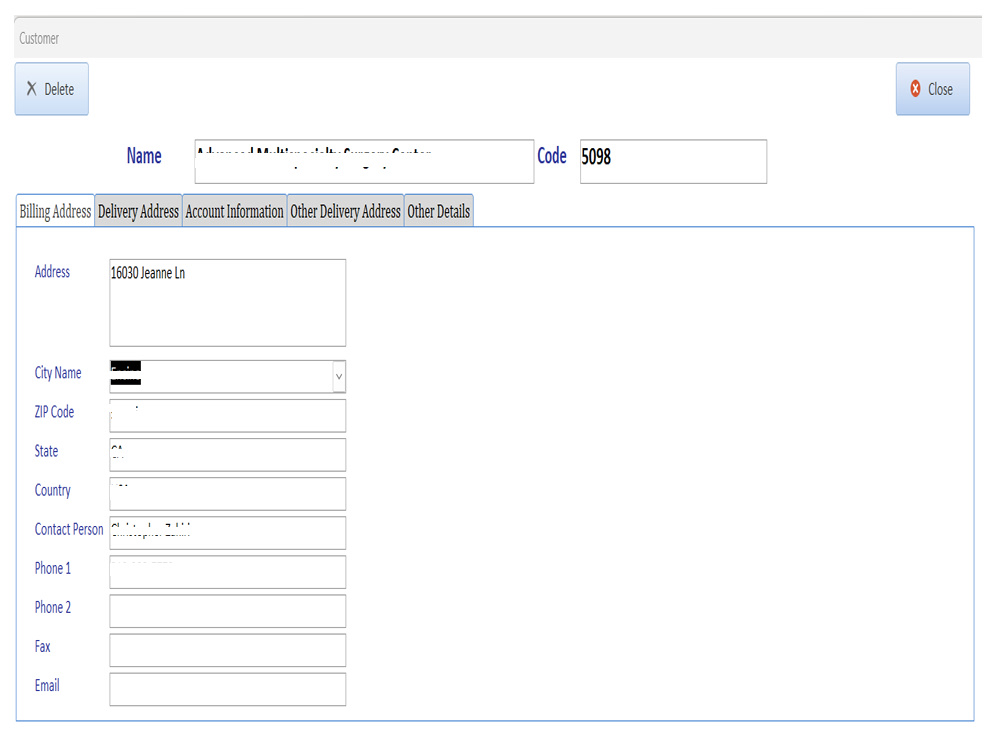1000x750 pixels.
Task: Click the 'ZIP Code' label
Action: [54, 412]
